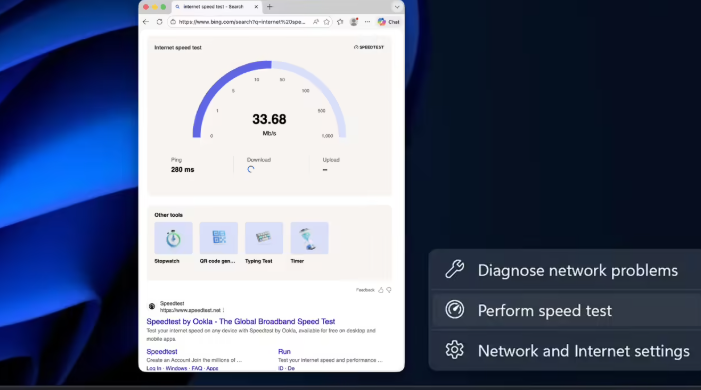This screenshot has height=390, width=701.
Task: Open the Favorites list toolbar icon
Action: tap(340, 21)
